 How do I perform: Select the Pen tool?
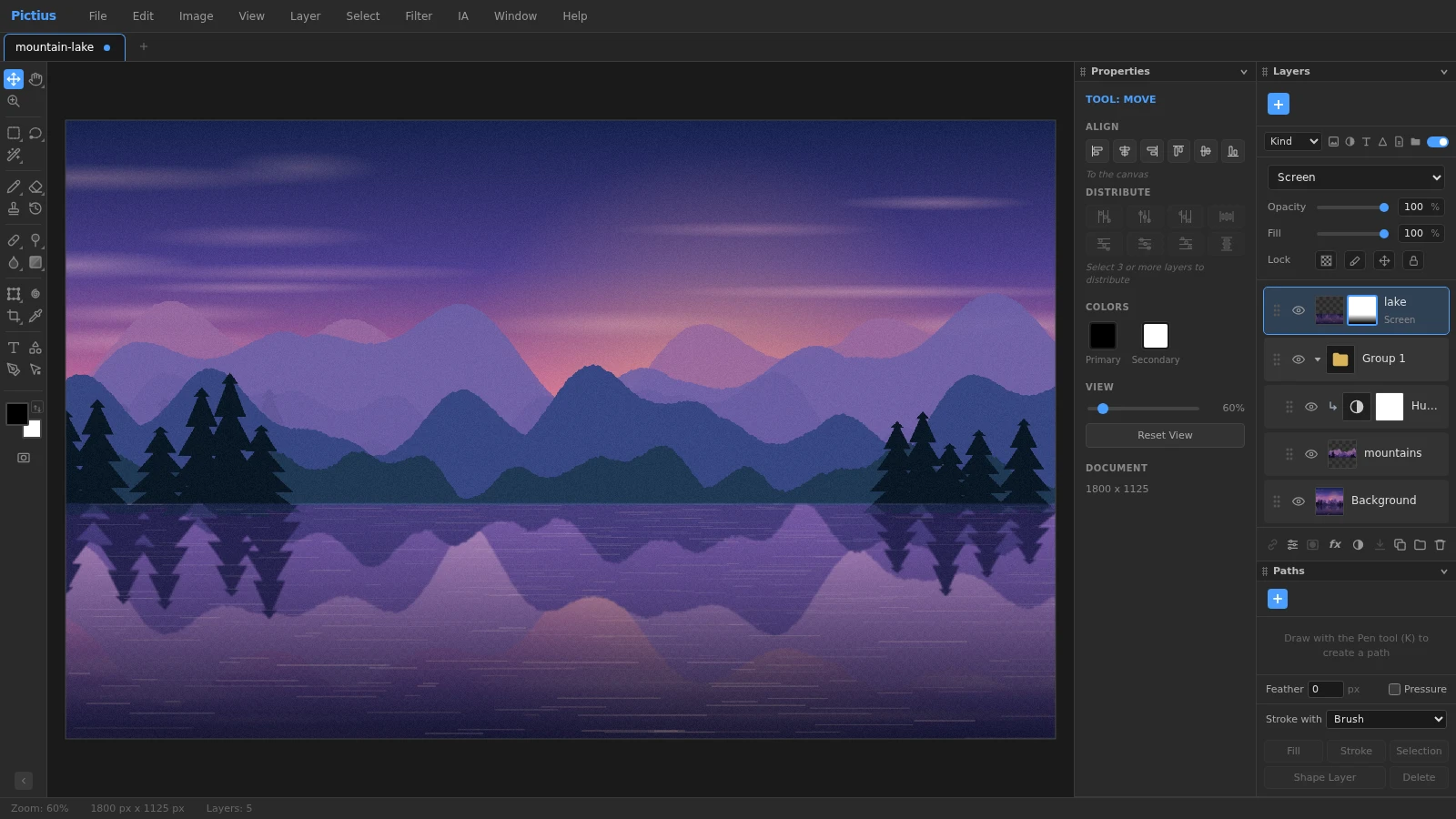click(14, 369)
